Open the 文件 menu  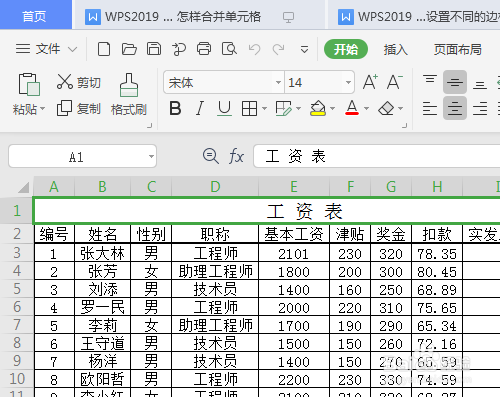[46, 49]
